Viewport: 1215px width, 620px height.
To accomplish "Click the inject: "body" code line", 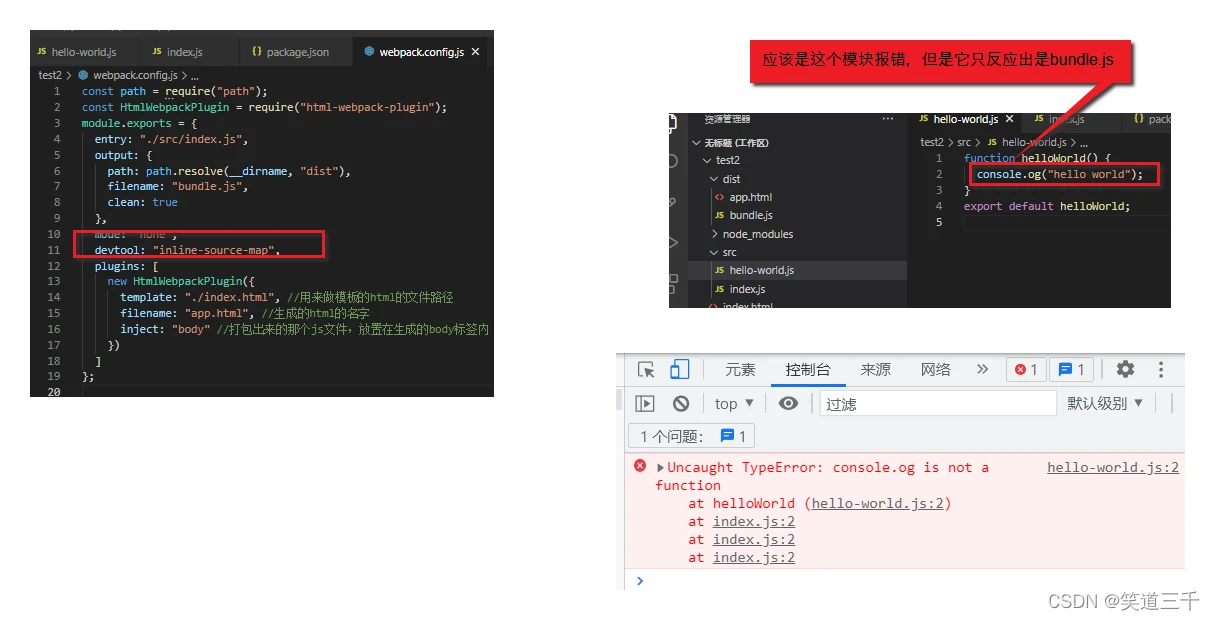I will pyautogui.click(x=305, y=329).
